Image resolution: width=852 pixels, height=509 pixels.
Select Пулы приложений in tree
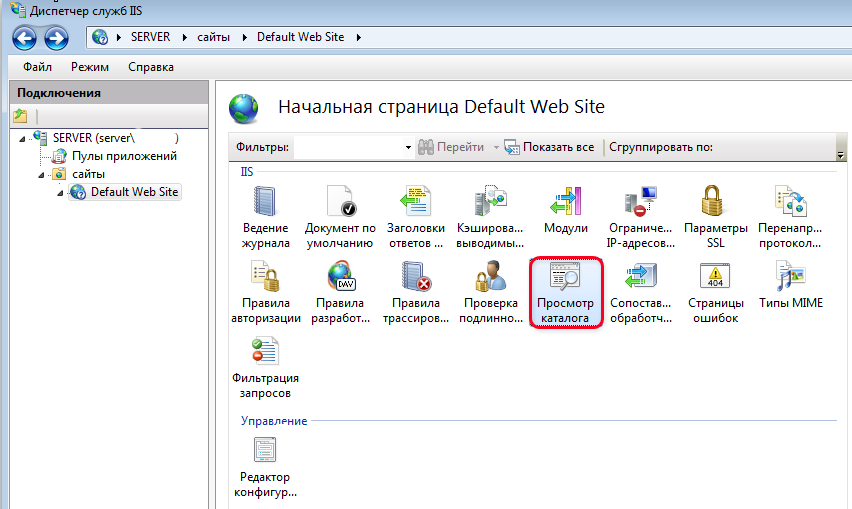point(114,156)
